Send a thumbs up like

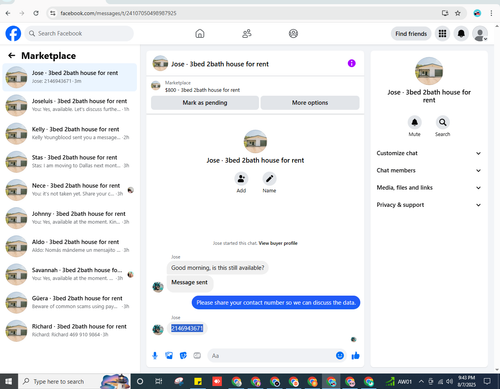point(356,356)
